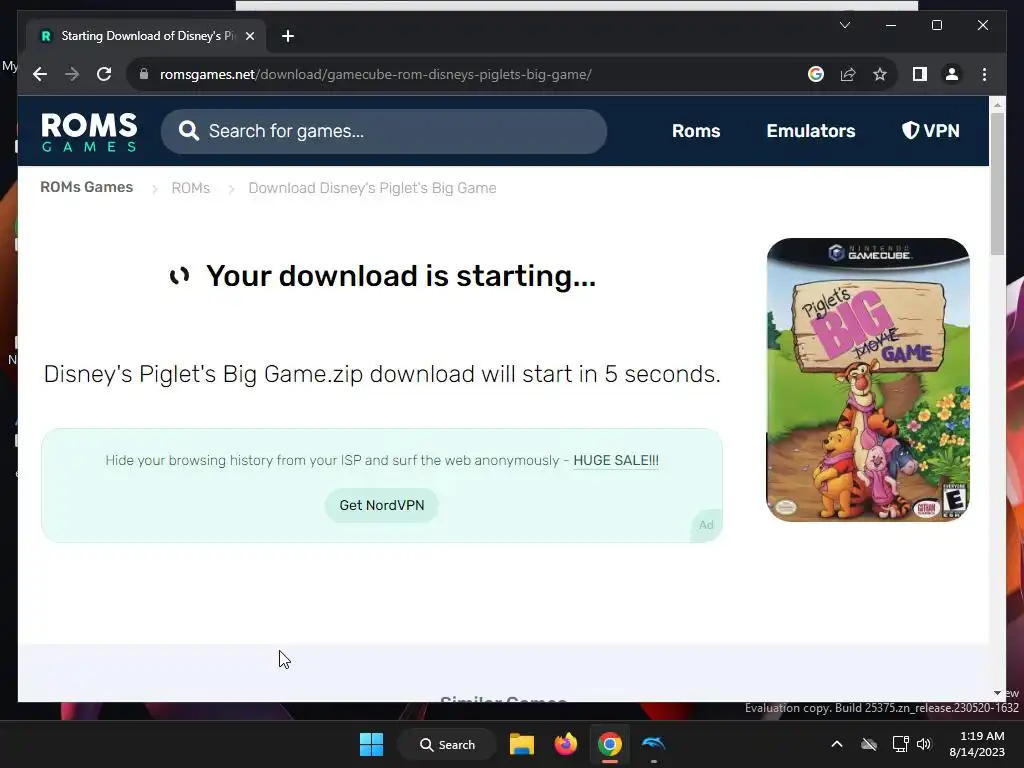This screenshot has width=1024, height=768.
Task: Open the browser side panel
Action: (920, 74)
